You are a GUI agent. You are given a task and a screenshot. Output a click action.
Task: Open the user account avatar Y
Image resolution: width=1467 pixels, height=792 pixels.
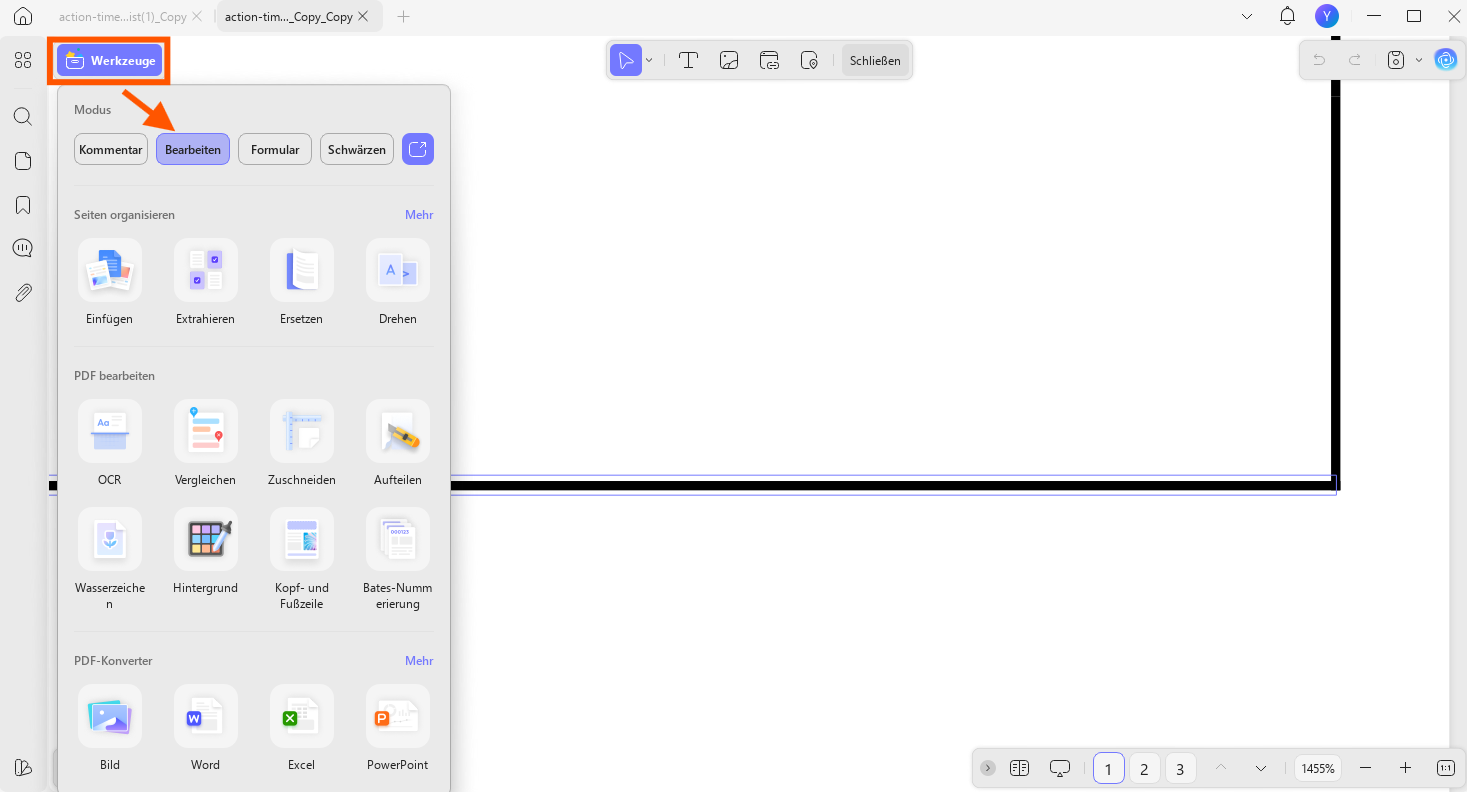(x=1327, y=16)
